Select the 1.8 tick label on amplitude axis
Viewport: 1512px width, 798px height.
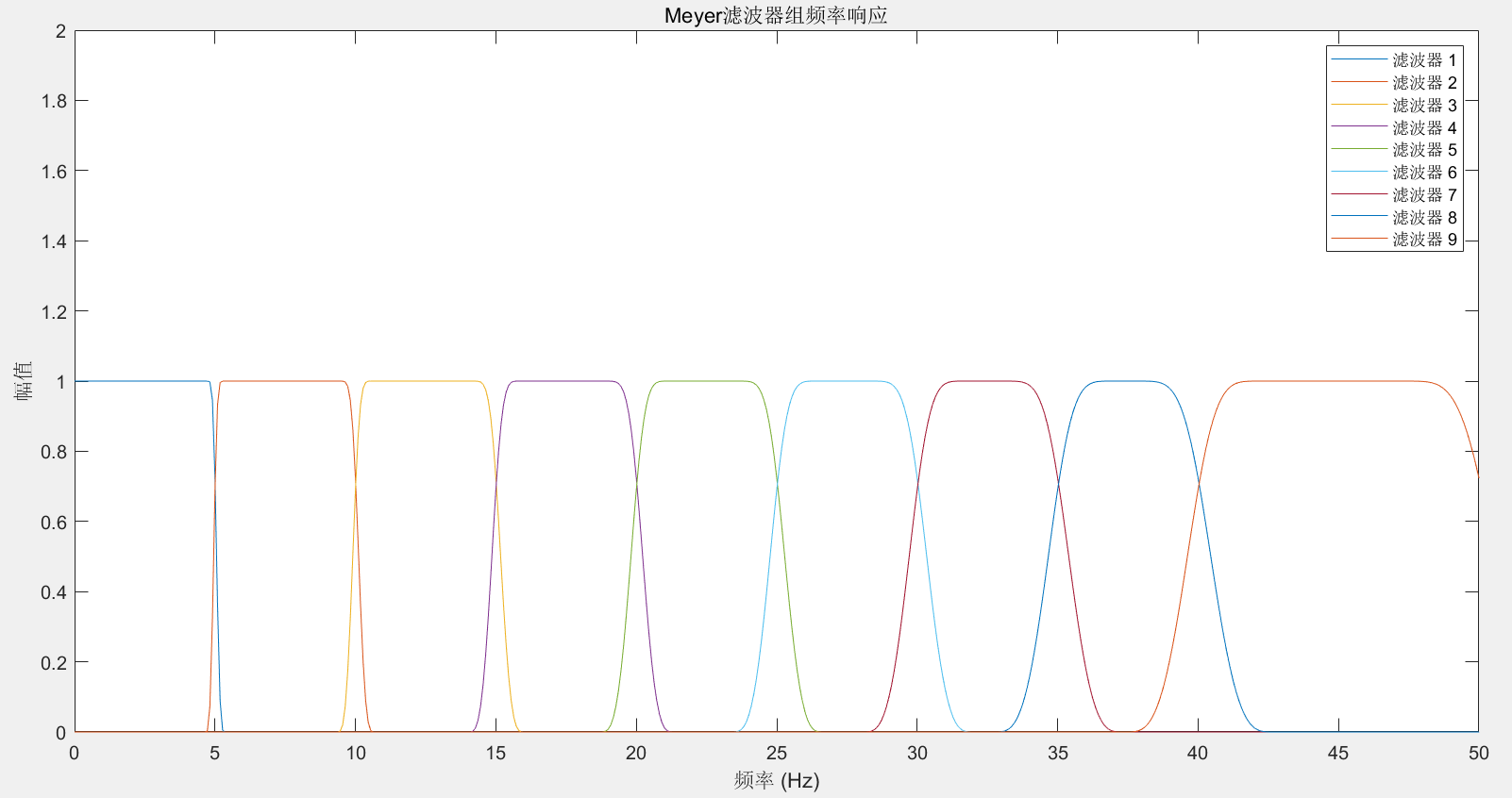[x=54, y=101]
